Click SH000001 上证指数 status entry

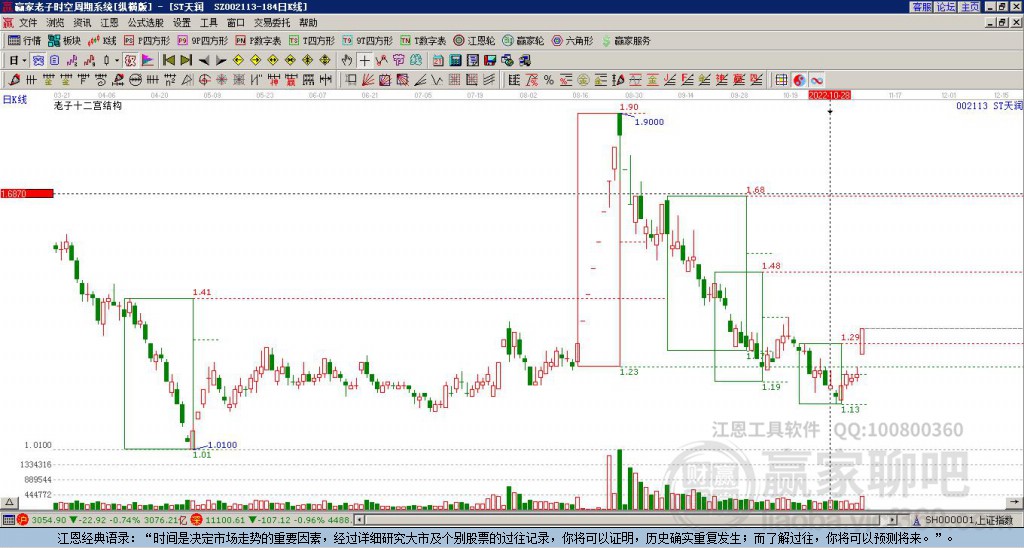pyautogui.click(x=969, y=520)
